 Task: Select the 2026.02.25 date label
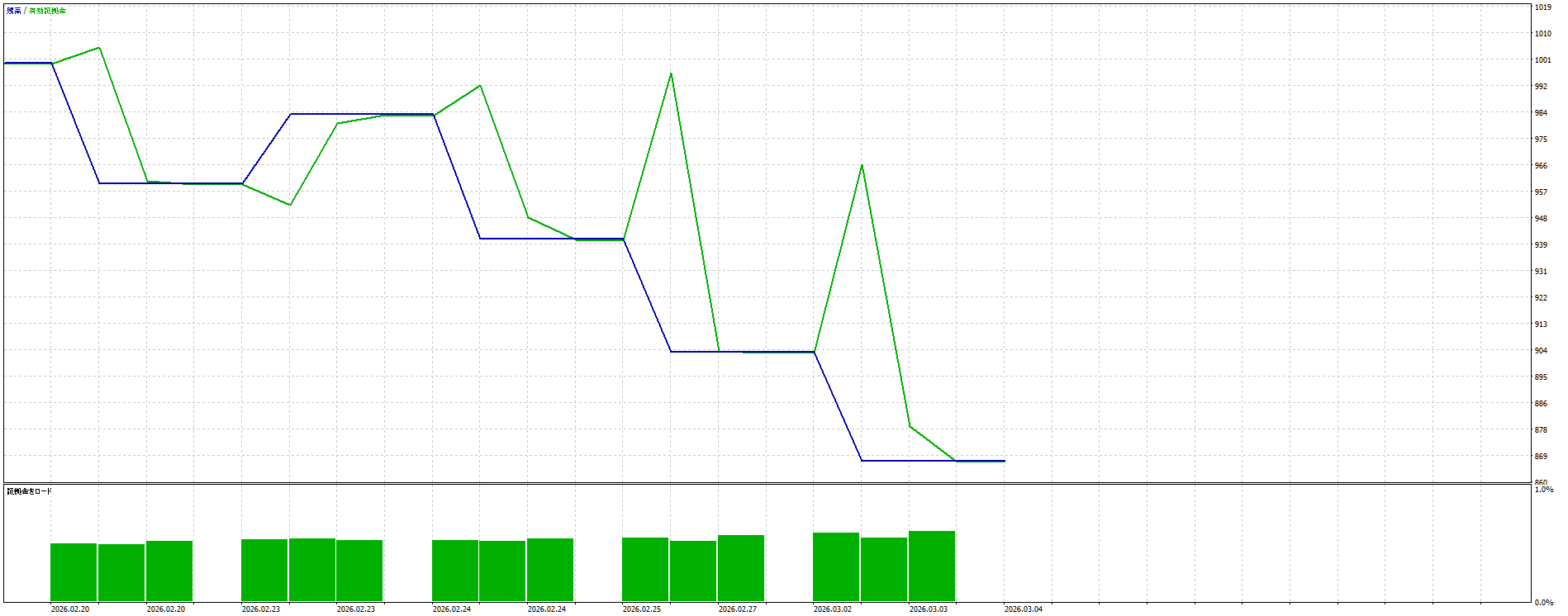(642, 609)
